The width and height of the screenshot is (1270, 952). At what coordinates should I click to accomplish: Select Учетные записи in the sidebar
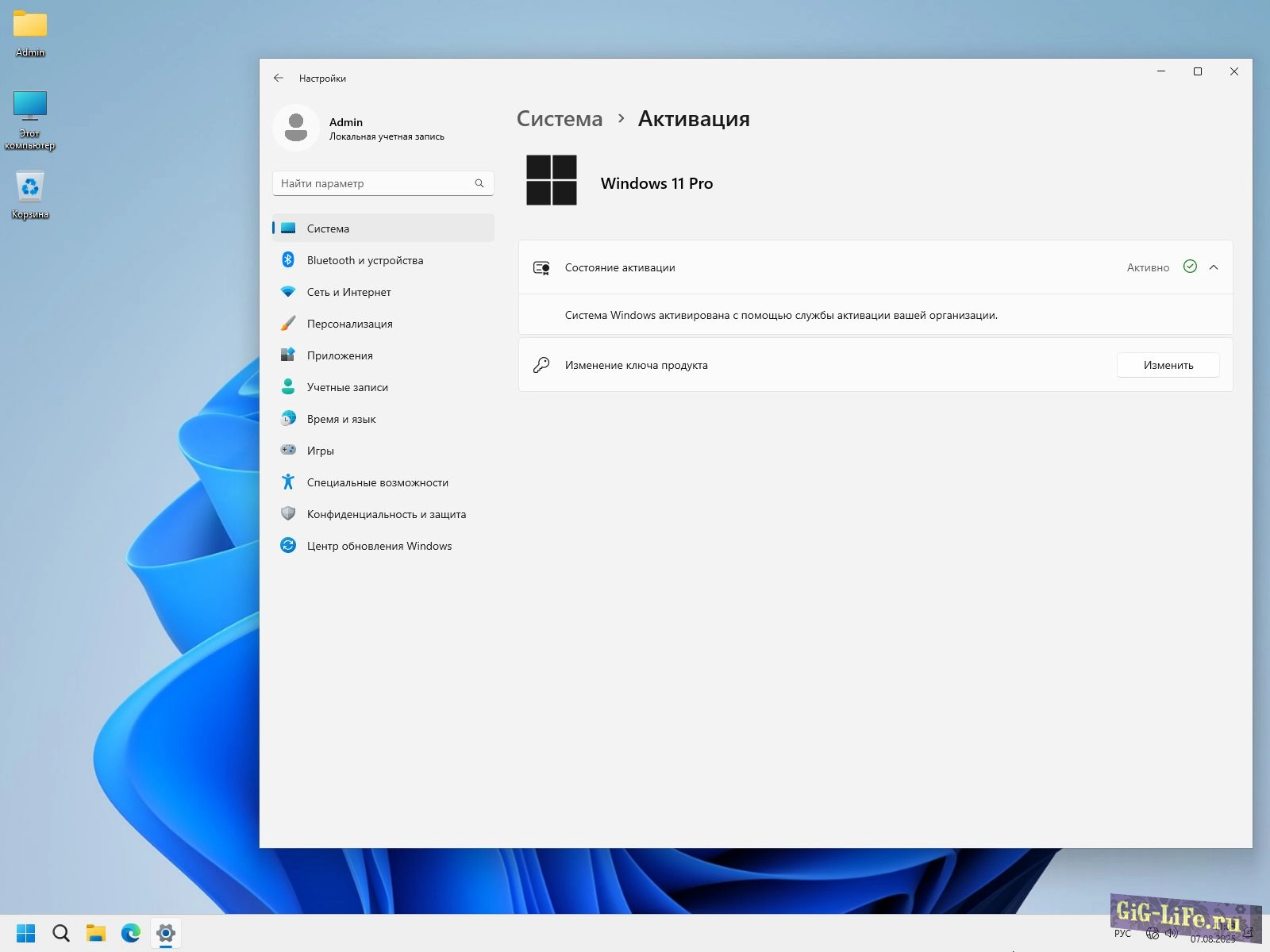click(347, 387)
